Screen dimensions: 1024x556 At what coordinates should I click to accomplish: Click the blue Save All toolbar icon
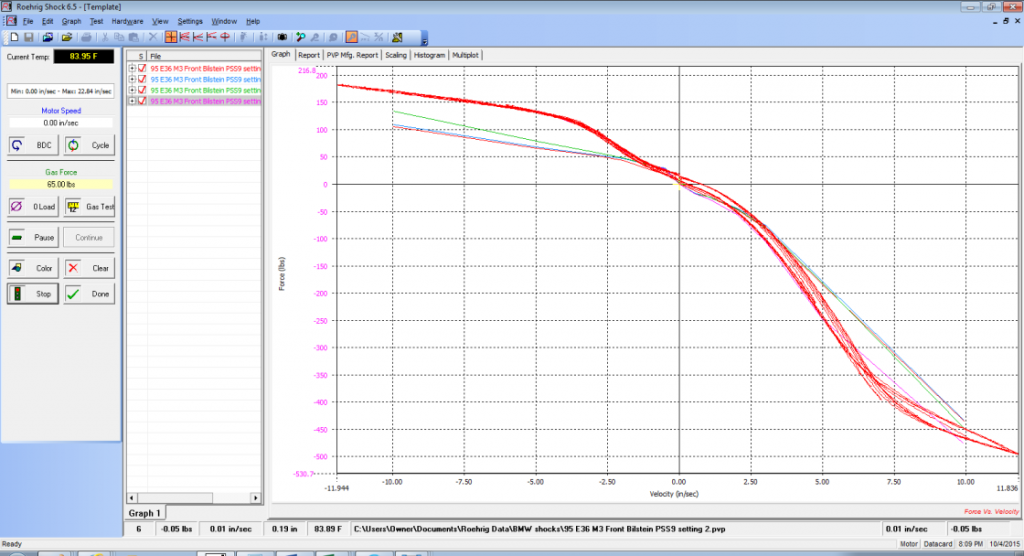(x=48, y=37)
